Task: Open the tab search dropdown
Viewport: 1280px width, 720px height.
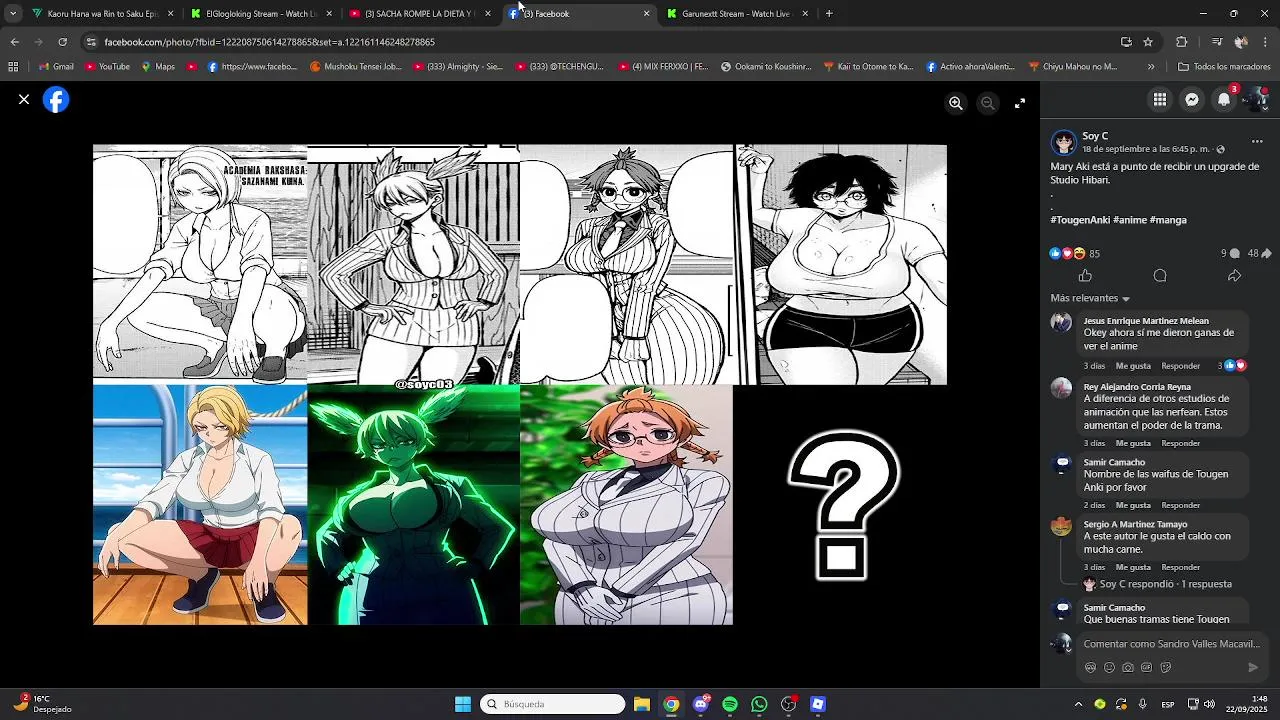Action: [13, 14]
